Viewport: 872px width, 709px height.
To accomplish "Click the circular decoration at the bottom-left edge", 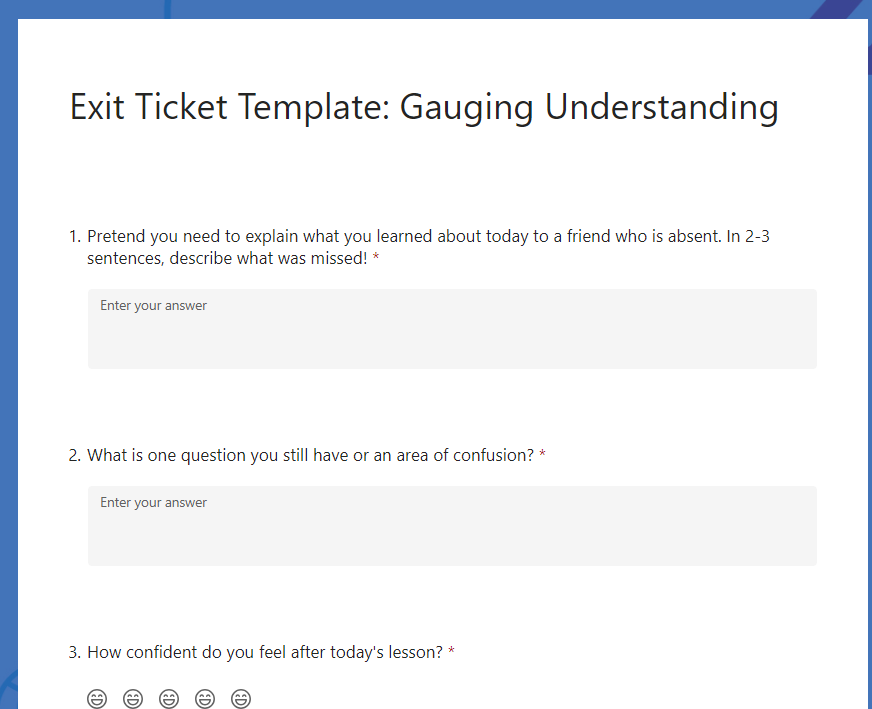I will [x=8, y=690].
